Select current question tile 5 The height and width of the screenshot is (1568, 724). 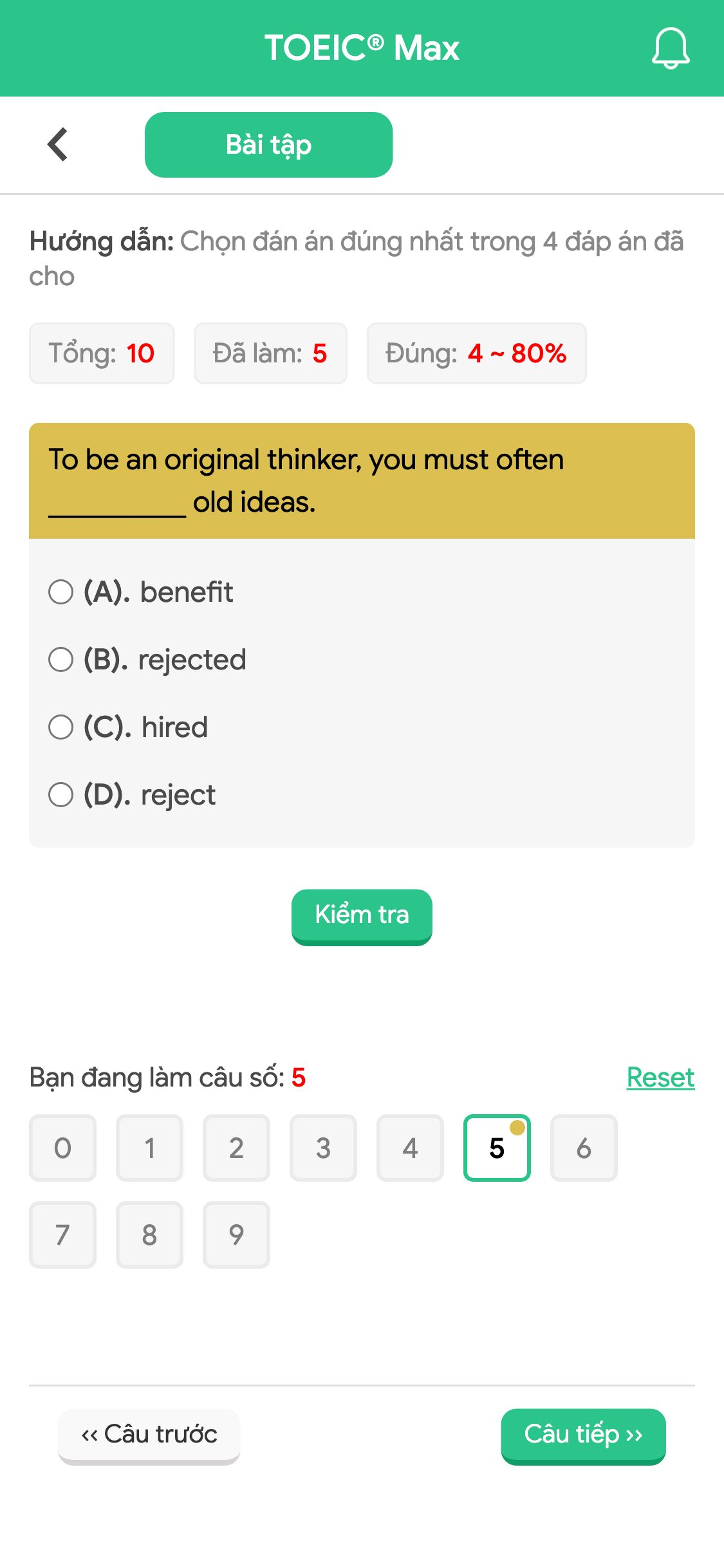coord(497,1148)
